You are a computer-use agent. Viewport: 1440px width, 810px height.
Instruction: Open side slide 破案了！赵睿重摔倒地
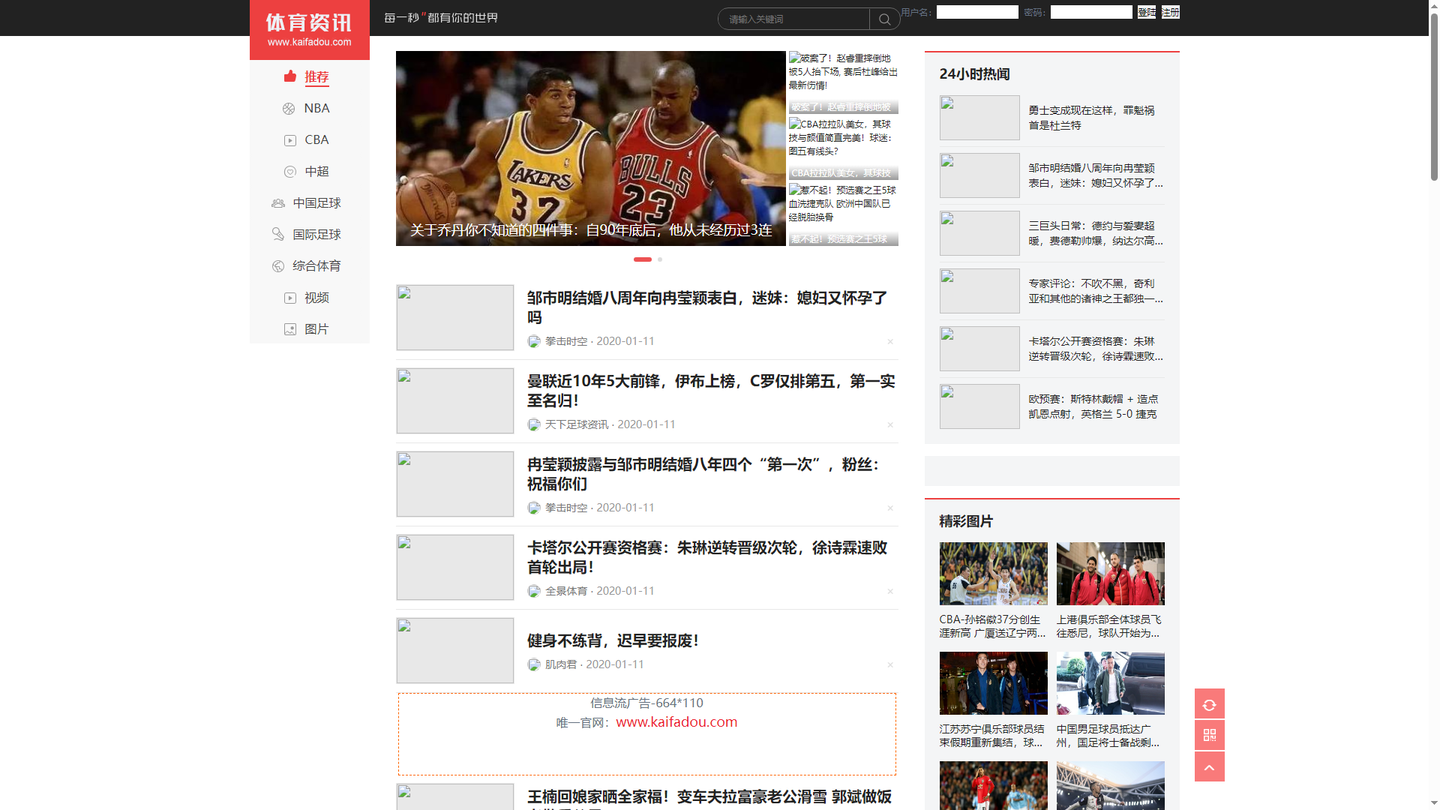[x=843, y=82]
